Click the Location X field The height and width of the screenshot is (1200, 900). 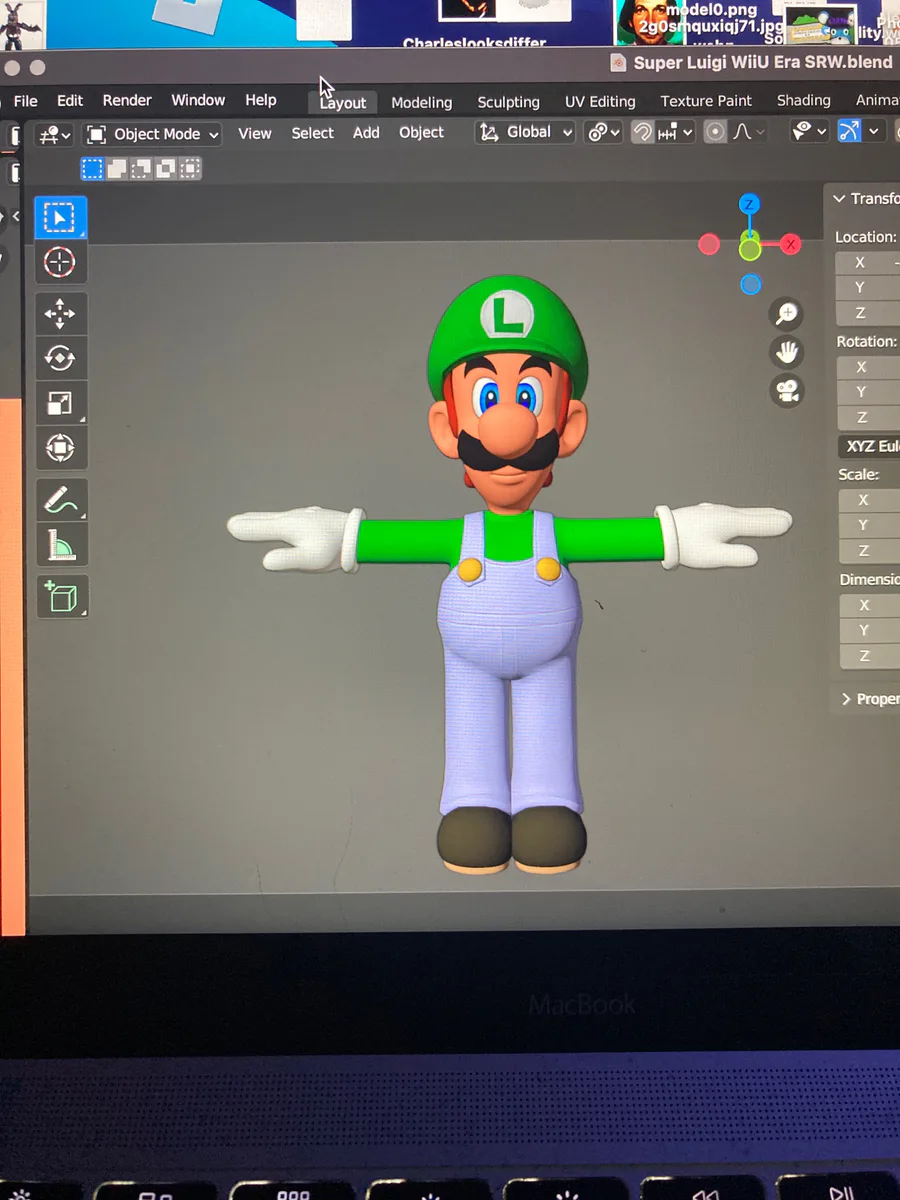pos(868,262)
